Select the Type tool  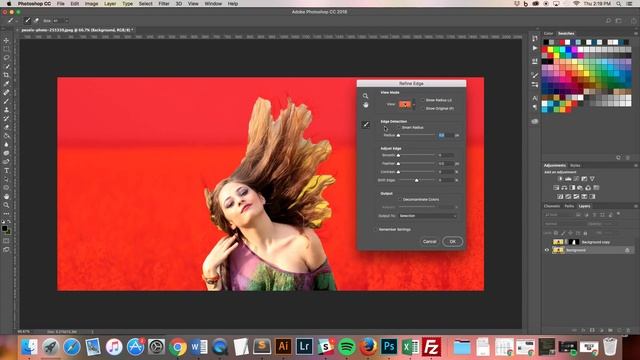pos(6,170)
